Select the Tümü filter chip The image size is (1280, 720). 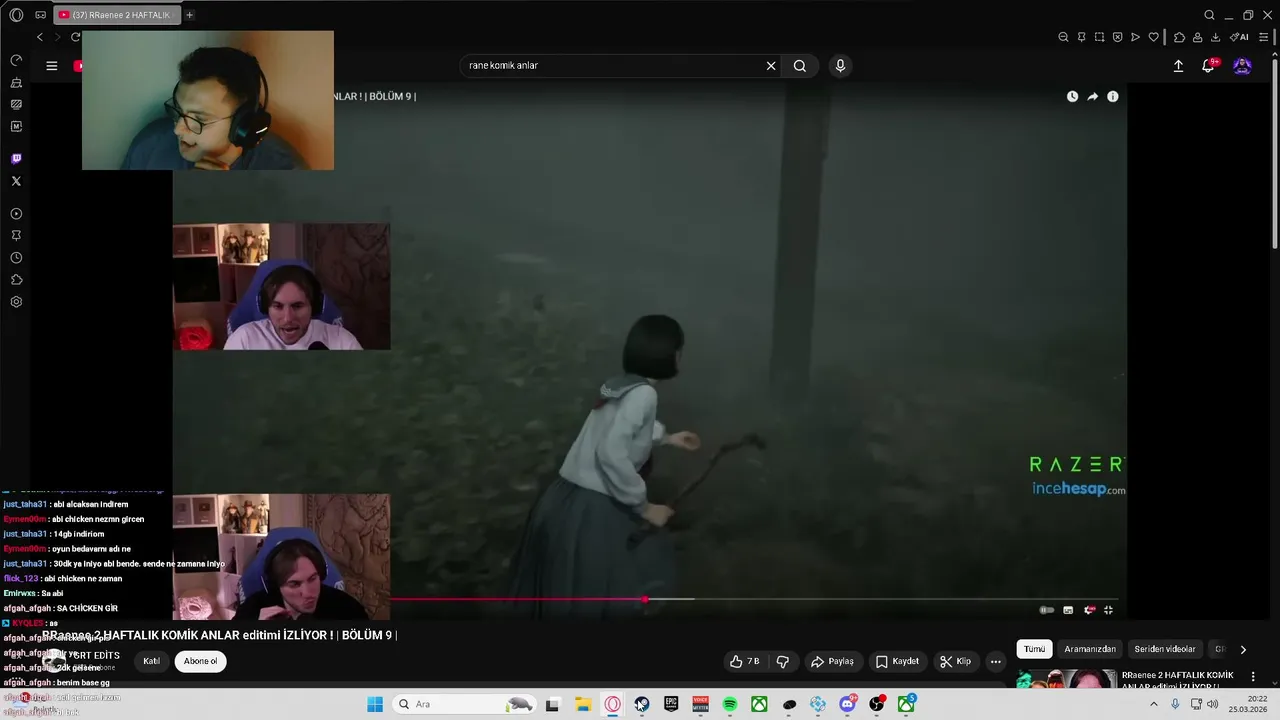click(x=1034, y=649)
